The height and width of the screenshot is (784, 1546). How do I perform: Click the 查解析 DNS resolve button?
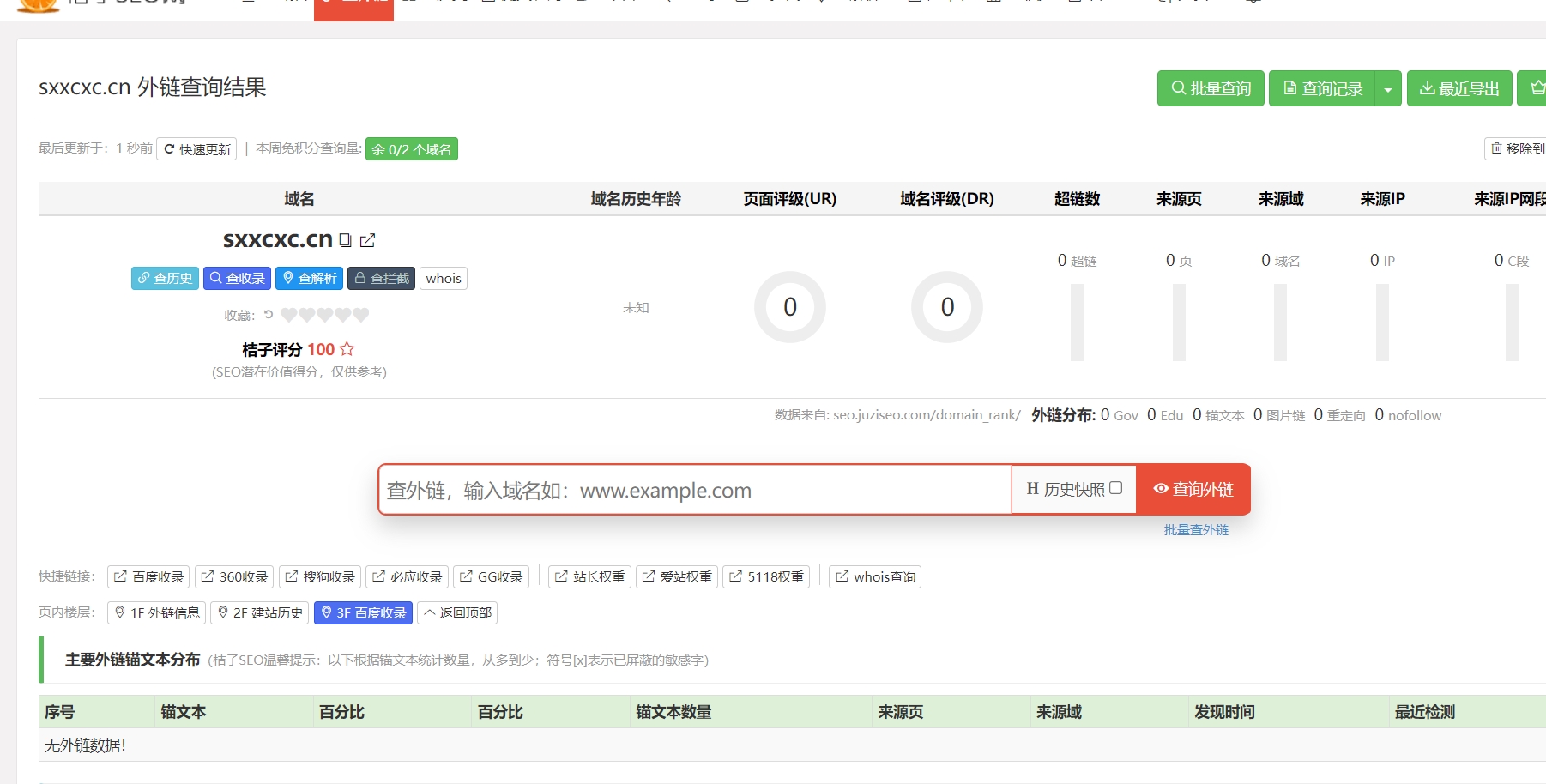coord(309,278)
